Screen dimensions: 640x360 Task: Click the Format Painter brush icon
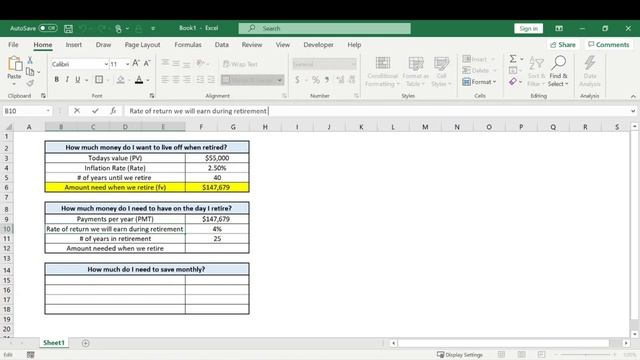click(30, 83)
